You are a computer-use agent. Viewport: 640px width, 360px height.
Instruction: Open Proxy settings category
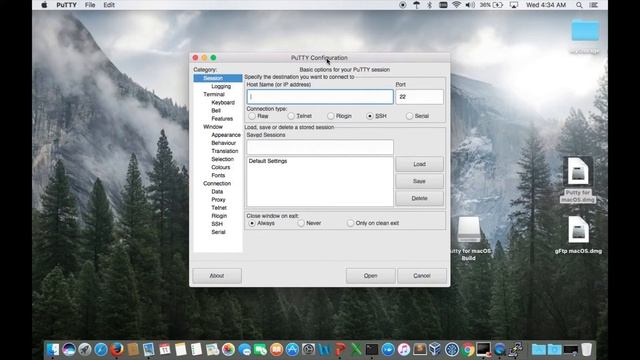(218, 200)
